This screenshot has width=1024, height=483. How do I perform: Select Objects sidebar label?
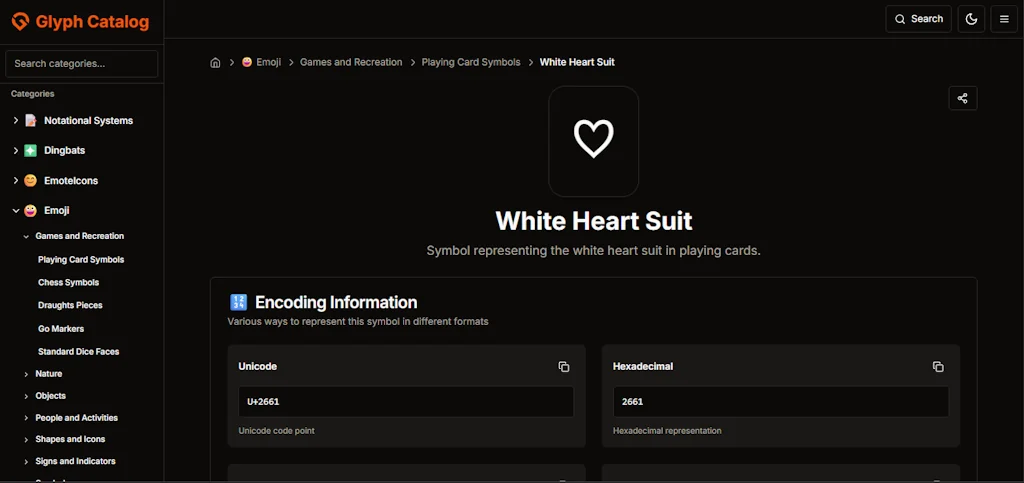pyautogui.click(x=50, y=396)
